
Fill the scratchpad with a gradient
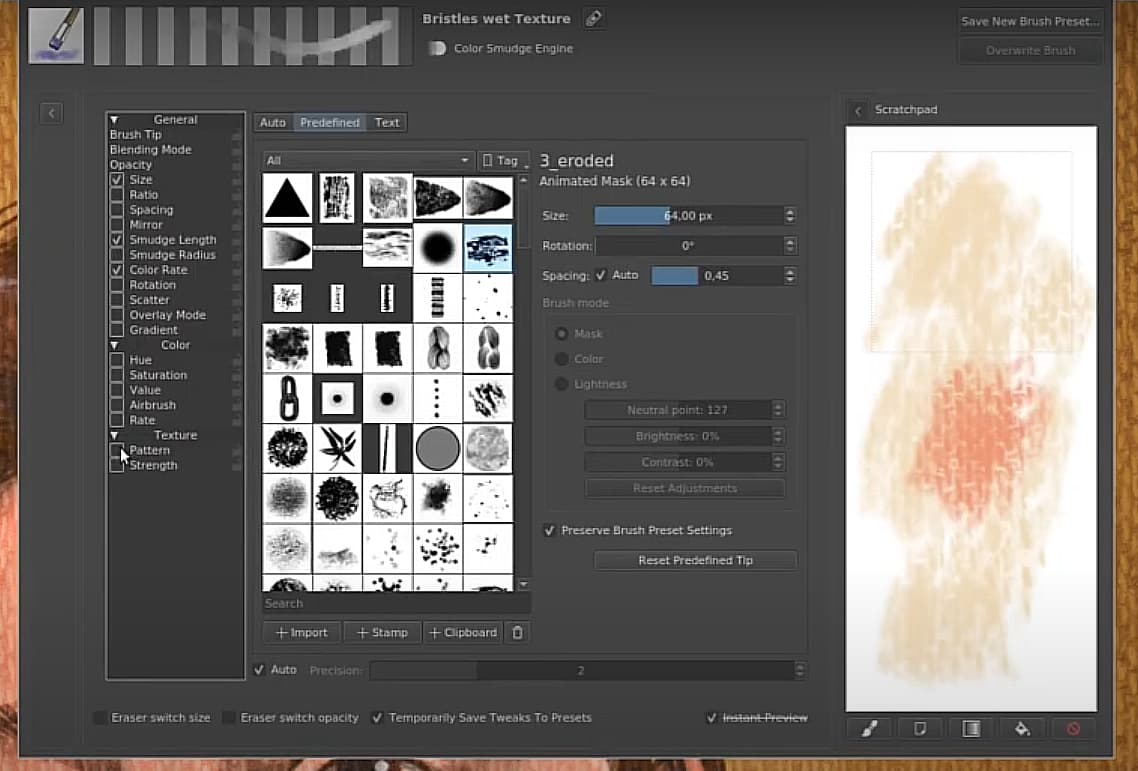tap(971, 729)
